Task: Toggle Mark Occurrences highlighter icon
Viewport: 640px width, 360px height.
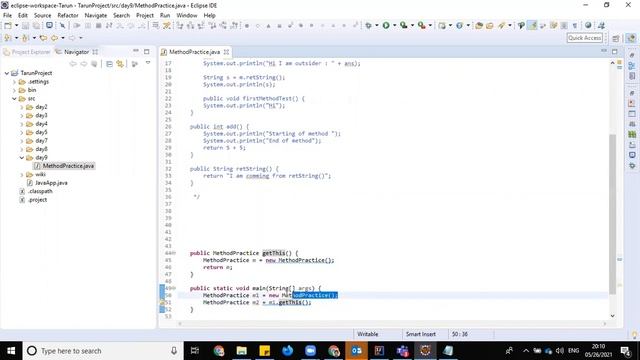Action: point(532,25)
